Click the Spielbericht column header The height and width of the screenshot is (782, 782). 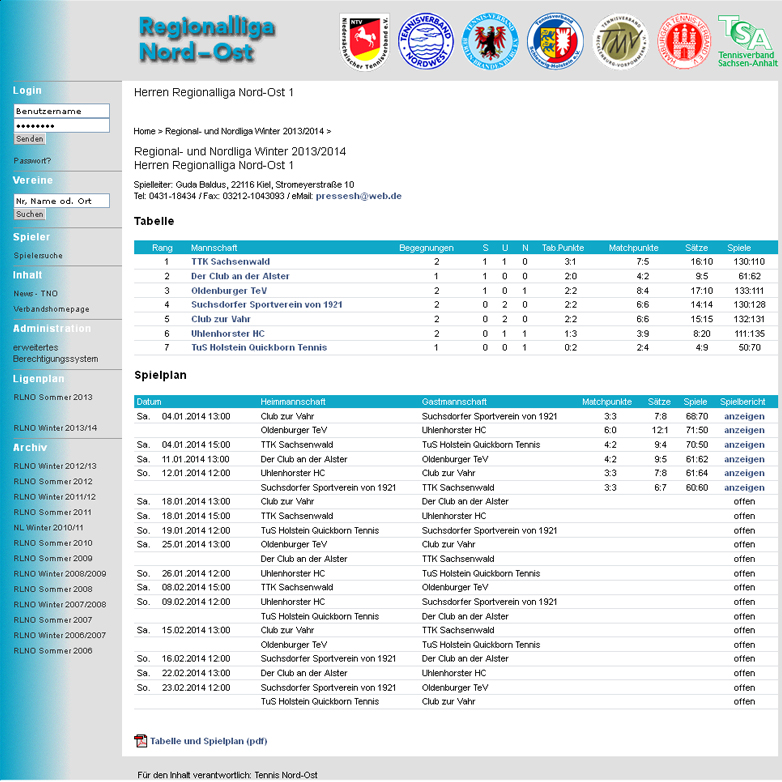click(x=742, y=402)
